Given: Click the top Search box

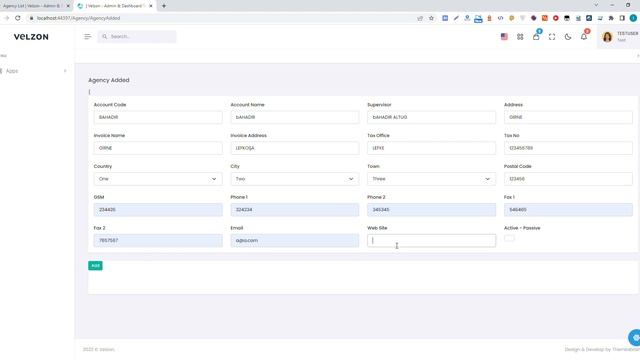Looking at the screenshot, I should pyautogui.click(x=137, y=37).
